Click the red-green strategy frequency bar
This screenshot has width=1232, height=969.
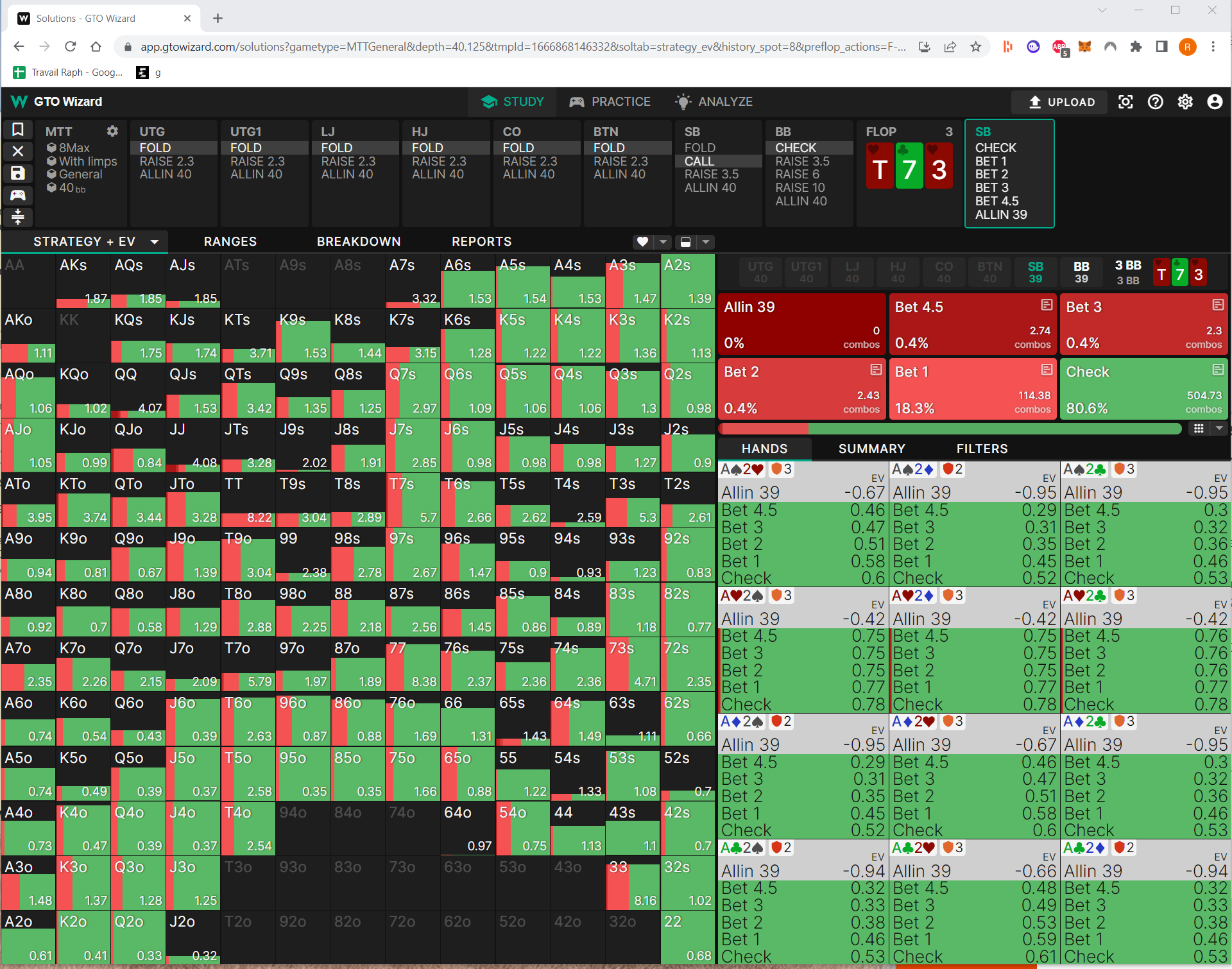point(950,429)
